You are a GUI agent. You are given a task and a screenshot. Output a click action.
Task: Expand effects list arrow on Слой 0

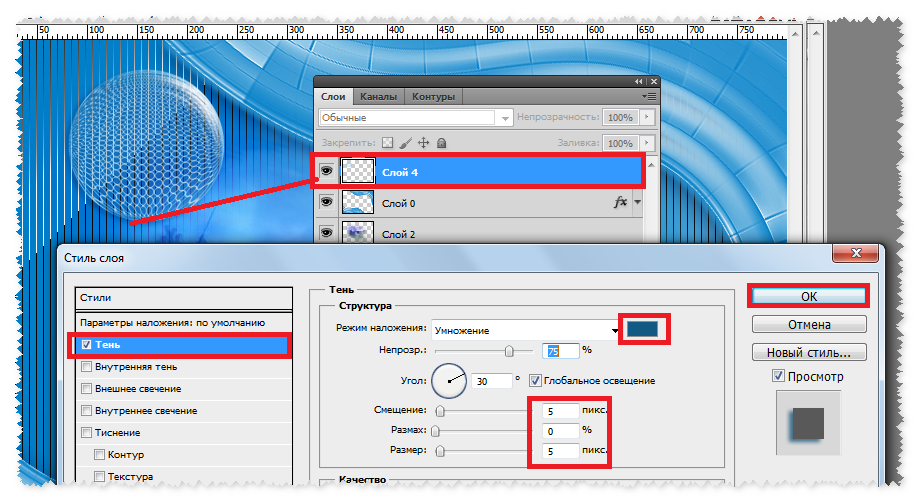click(637, 202)
